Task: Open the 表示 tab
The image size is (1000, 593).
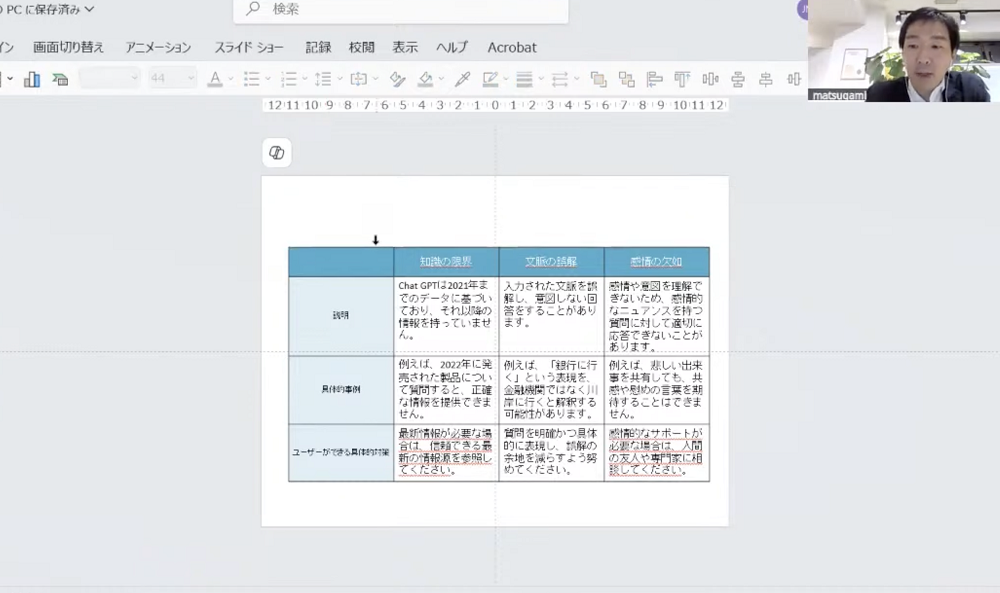Action: (x=405, y=47)
